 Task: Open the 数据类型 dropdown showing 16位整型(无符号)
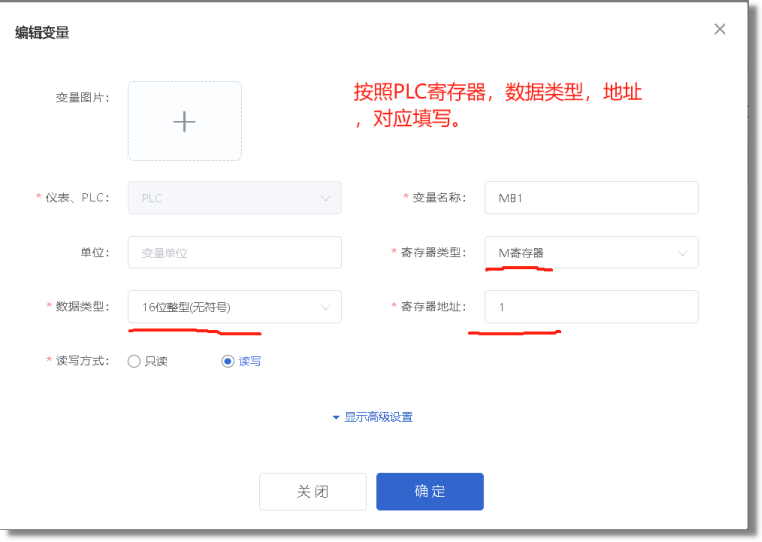pyautogui.click(x=235, y=307)
